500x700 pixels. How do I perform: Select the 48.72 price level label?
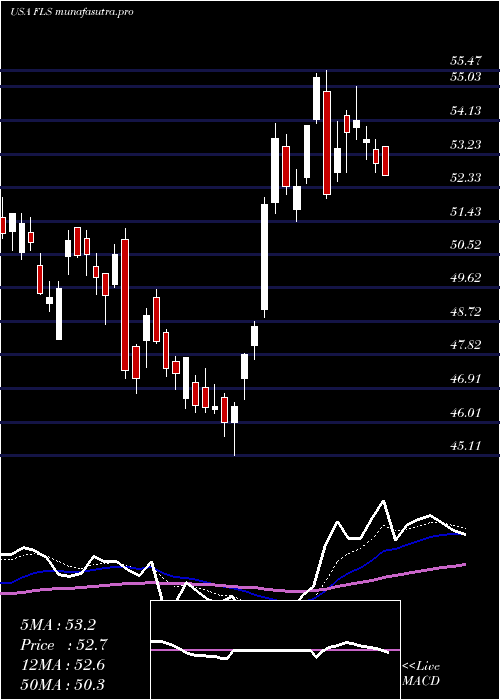(x=465, y=312)
